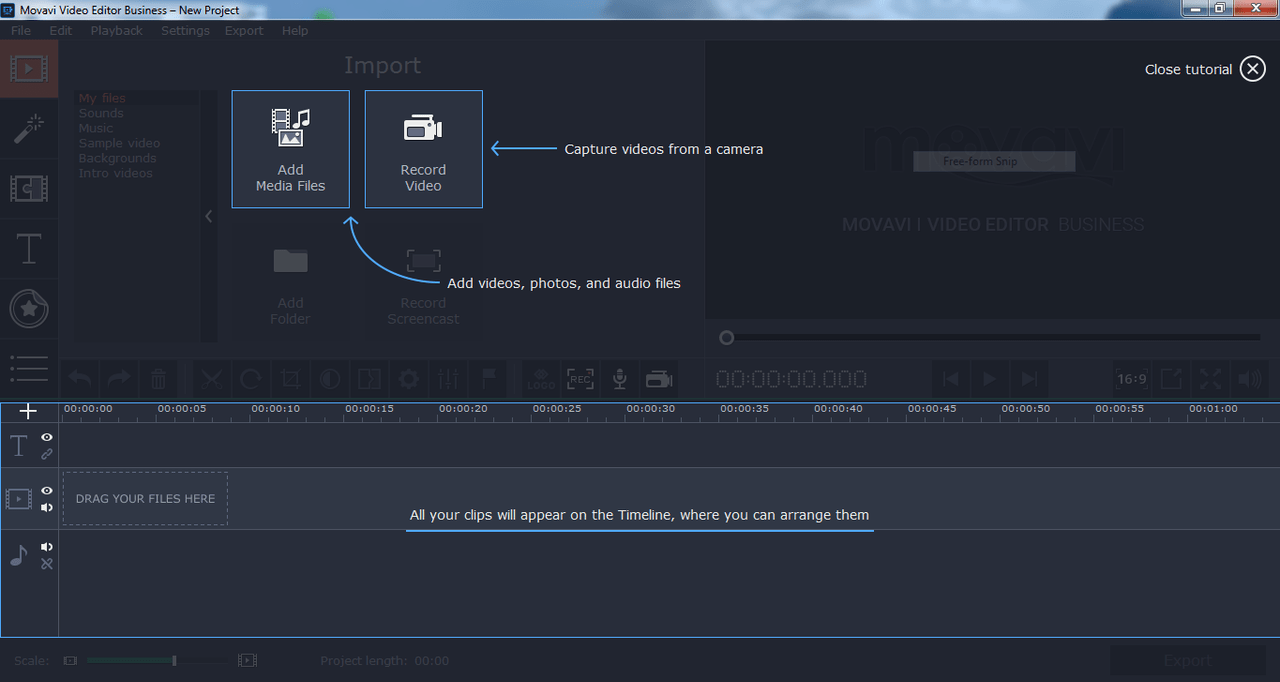The height and width of the screenshot is (682, 1280).
Task: Open the Edit menu
Action: point(61,31)
